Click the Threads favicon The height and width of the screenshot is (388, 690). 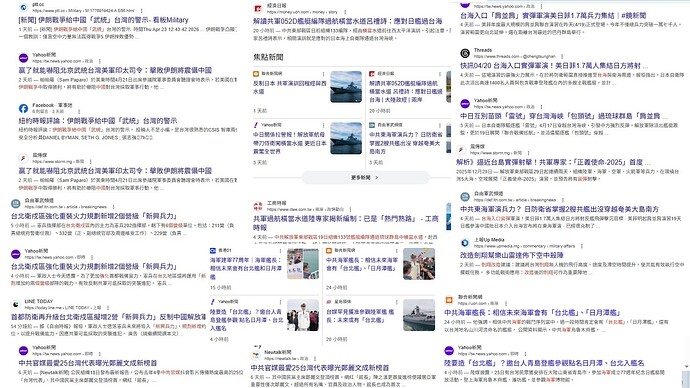pos(465,53)
